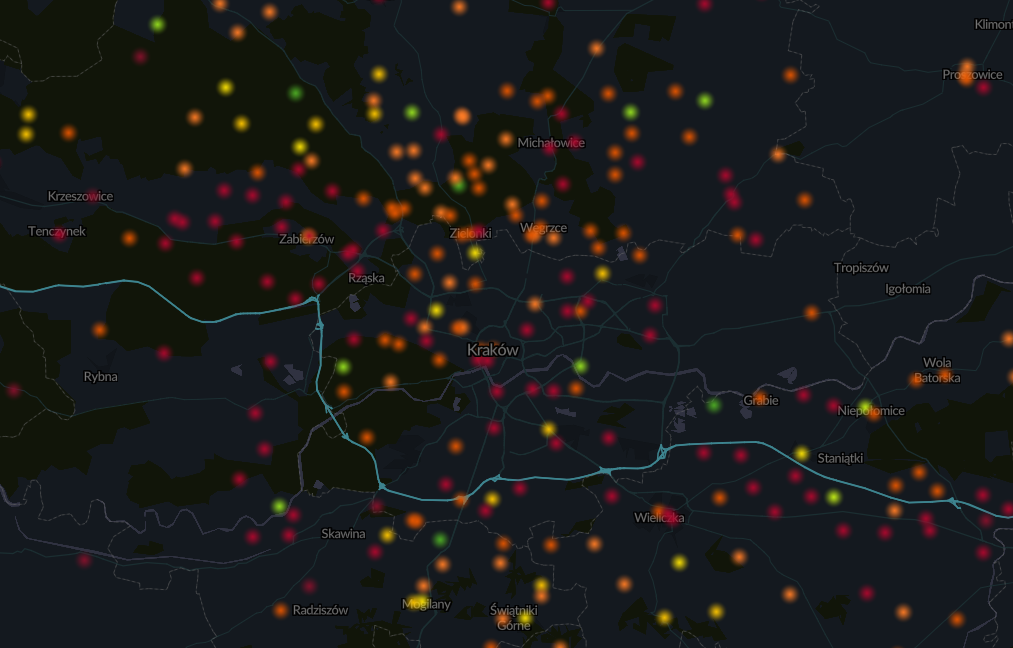Click the yellow marker below Zielonki label
1013x648 pixels.
(475, 253)
